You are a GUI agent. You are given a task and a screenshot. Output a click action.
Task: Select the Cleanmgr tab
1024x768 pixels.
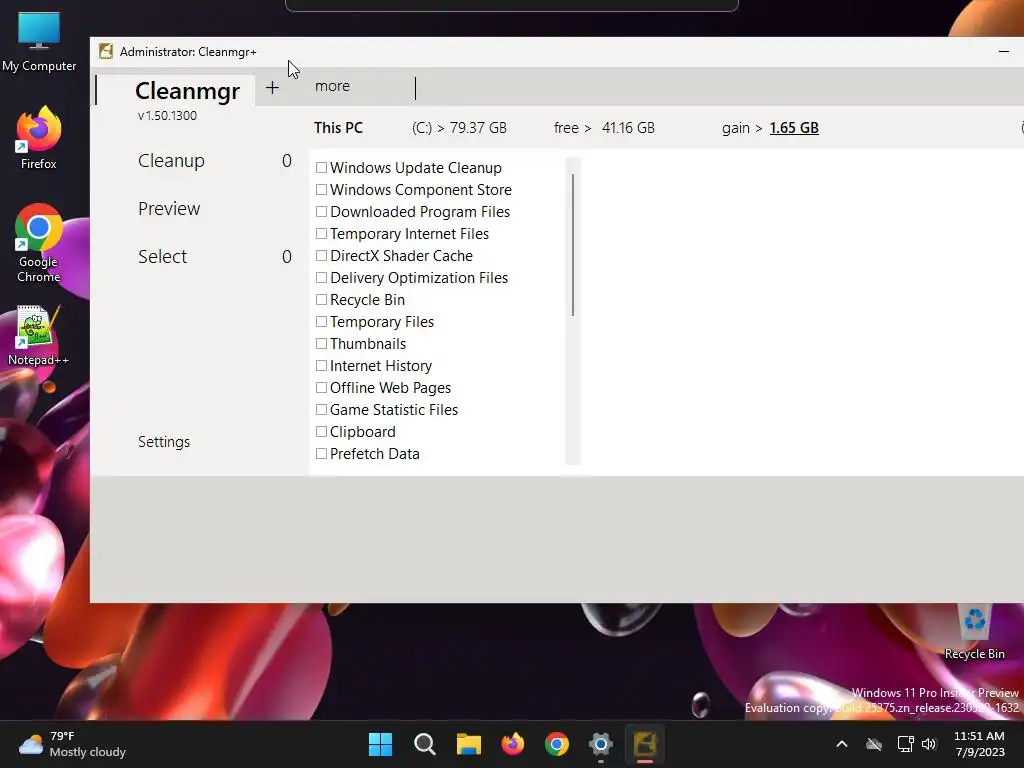click(x=187, y=91)
